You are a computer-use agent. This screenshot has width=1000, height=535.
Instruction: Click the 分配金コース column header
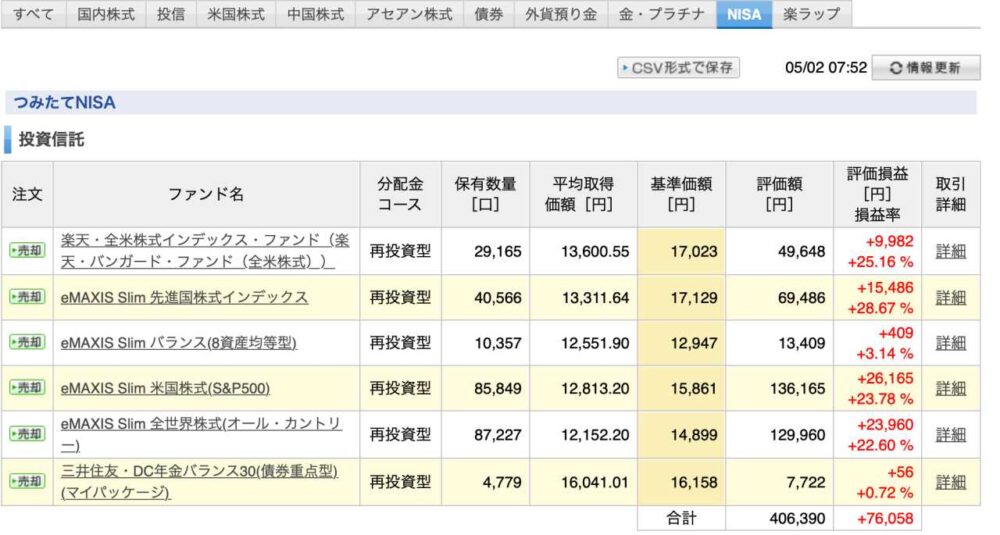[400, 194]
